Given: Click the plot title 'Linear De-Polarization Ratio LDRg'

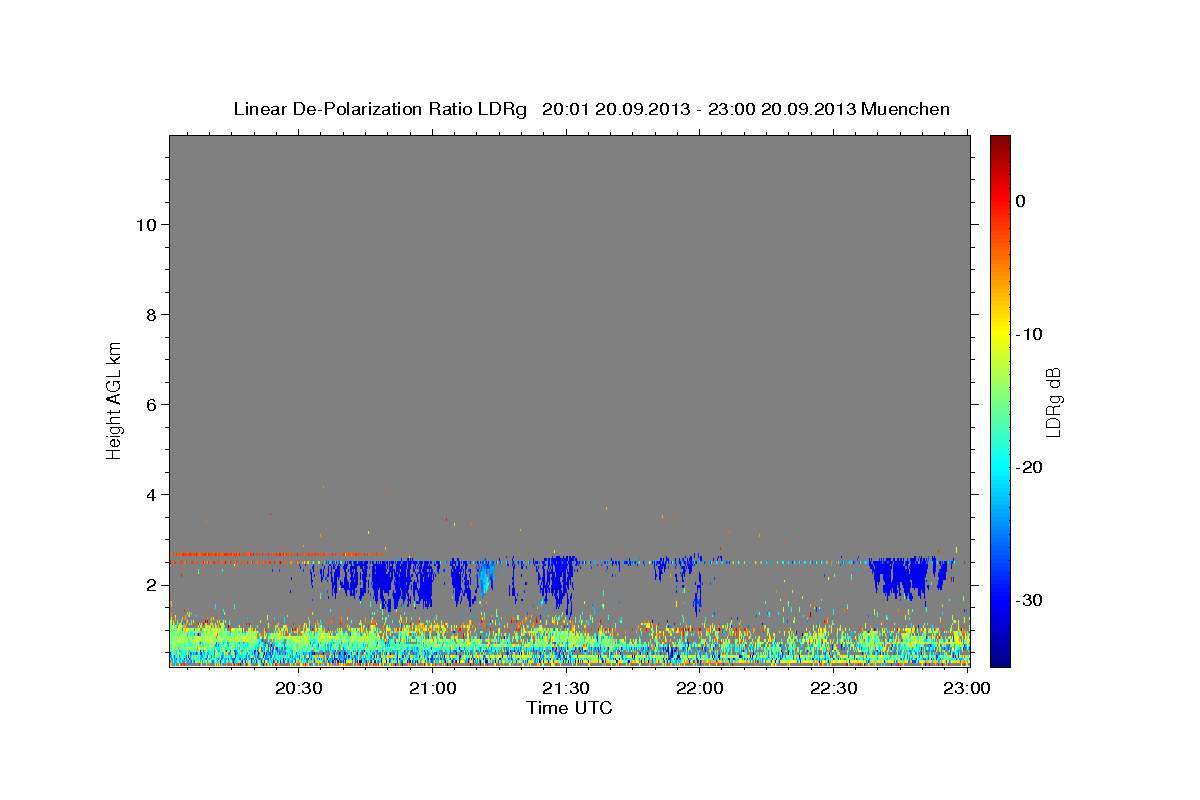Looking at the screenshot, I should pyautogui.click(x=380, y=109).
